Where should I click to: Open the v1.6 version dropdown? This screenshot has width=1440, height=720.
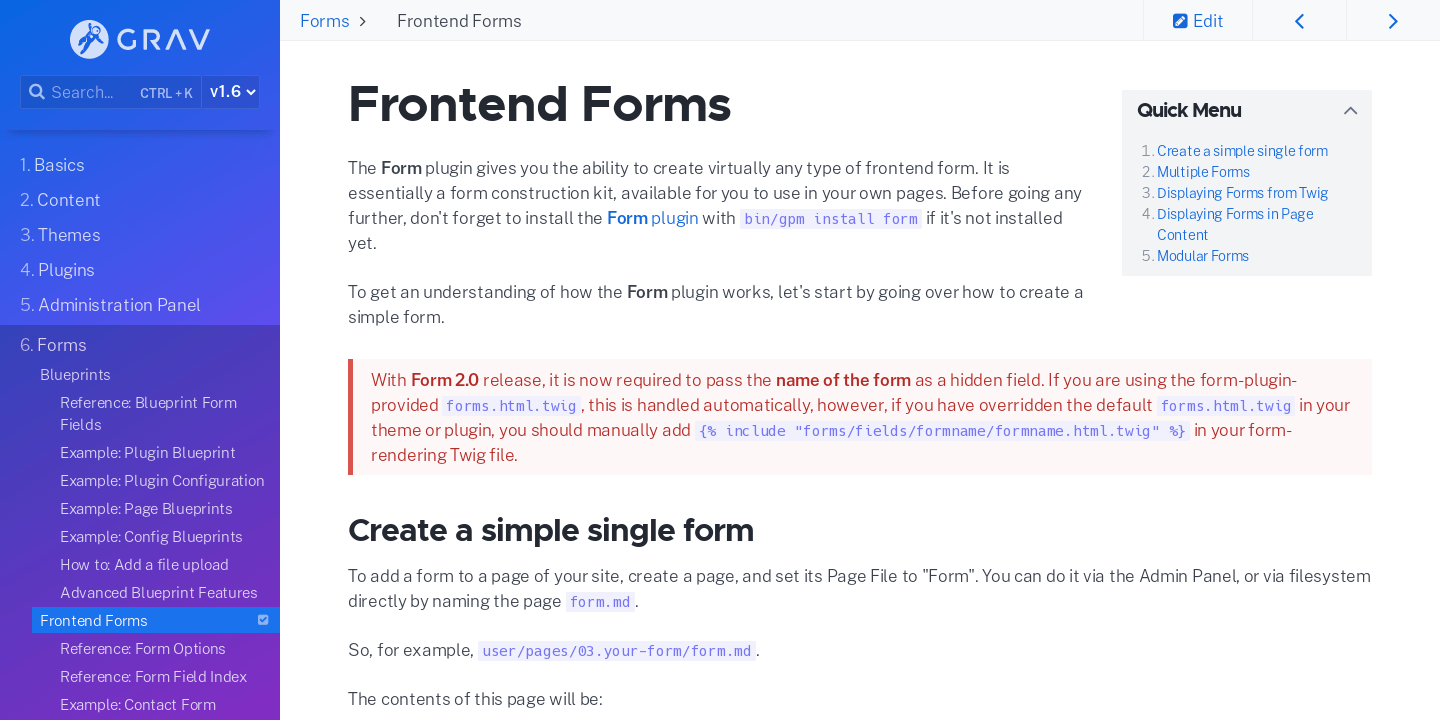point(232,92)
